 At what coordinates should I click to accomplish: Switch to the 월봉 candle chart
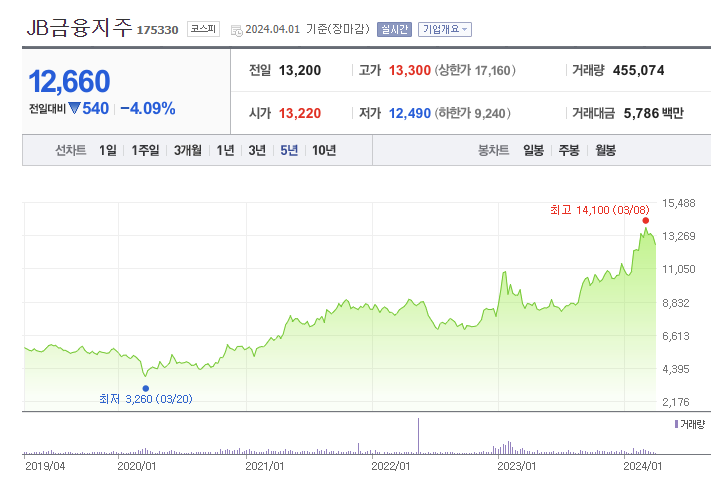pyautogui.click(x=605, y=150)
